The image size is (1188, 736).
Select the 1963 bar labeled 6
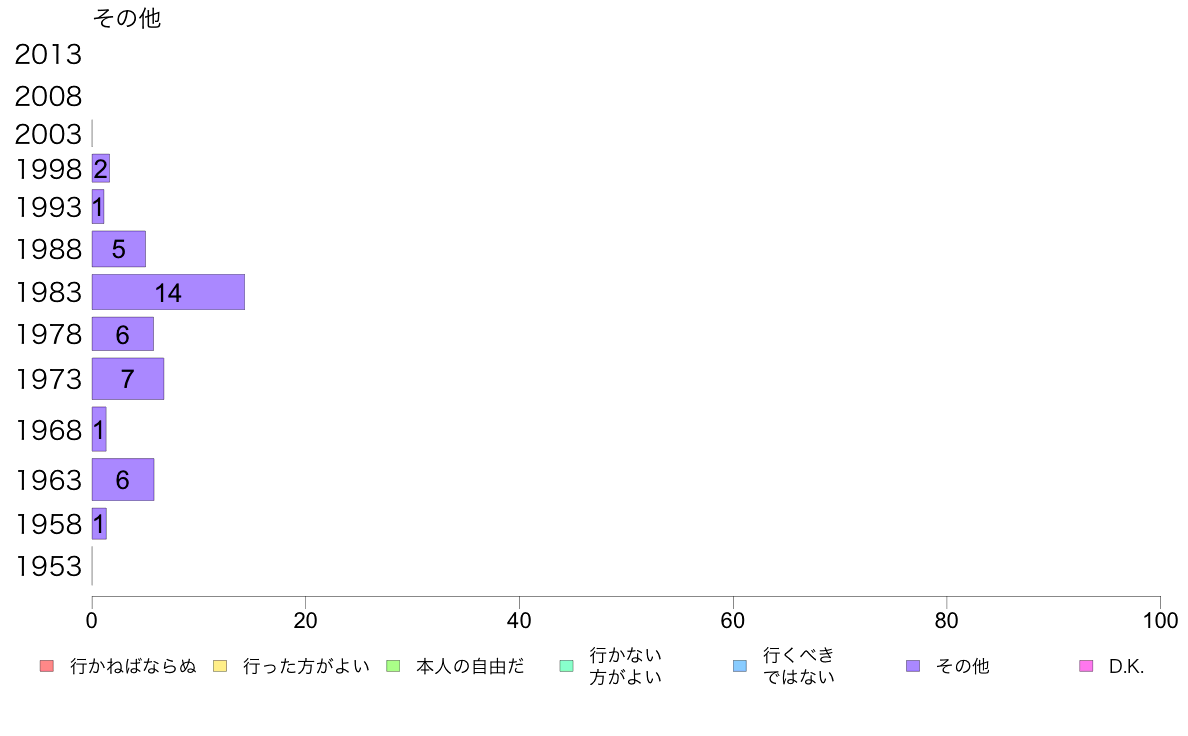coord(123,479)
